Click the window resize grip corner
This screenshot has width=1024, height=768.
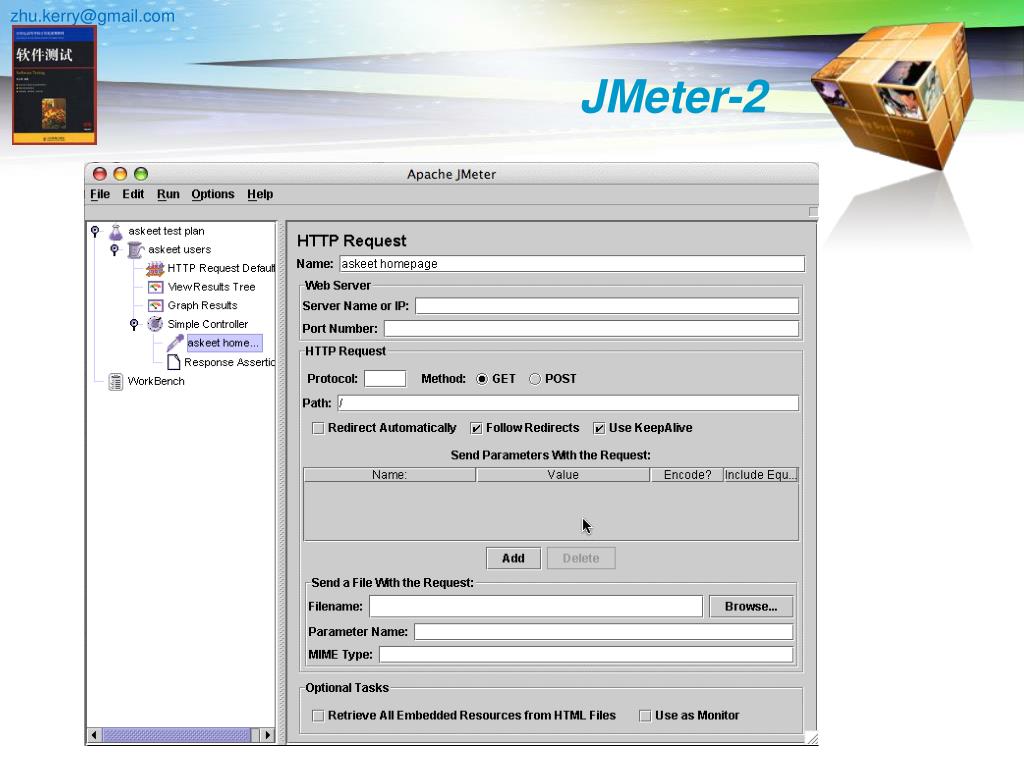click(x=812, y=738)
